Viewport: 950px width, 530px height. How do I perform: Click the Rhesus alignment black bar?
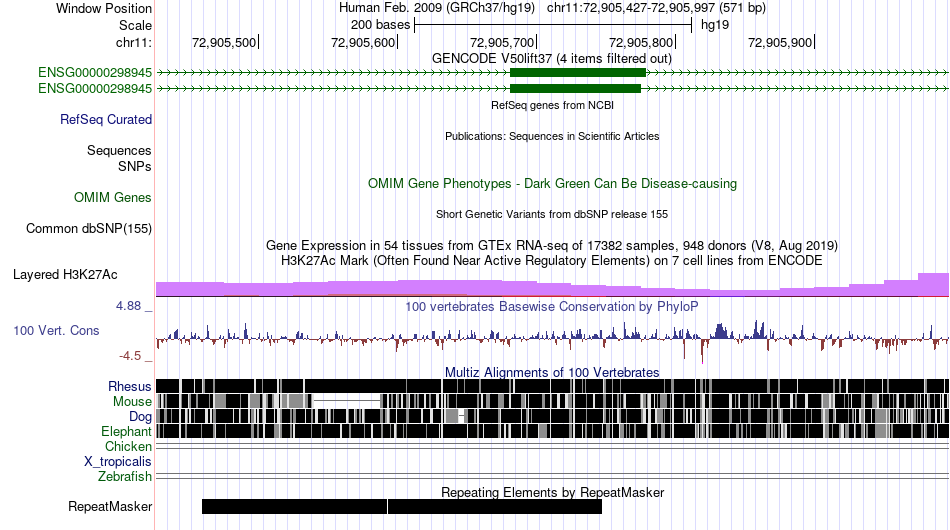point(552,386)
